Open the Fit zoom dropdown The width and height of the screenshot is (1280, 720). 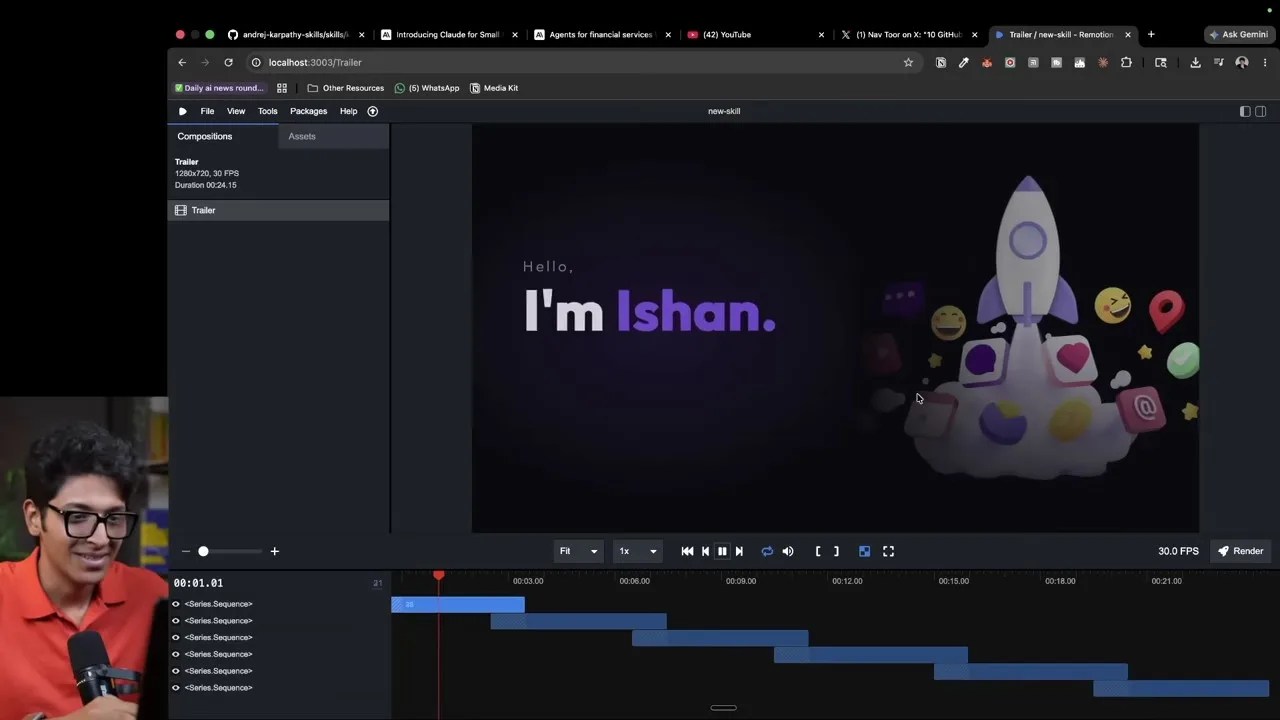578,551
